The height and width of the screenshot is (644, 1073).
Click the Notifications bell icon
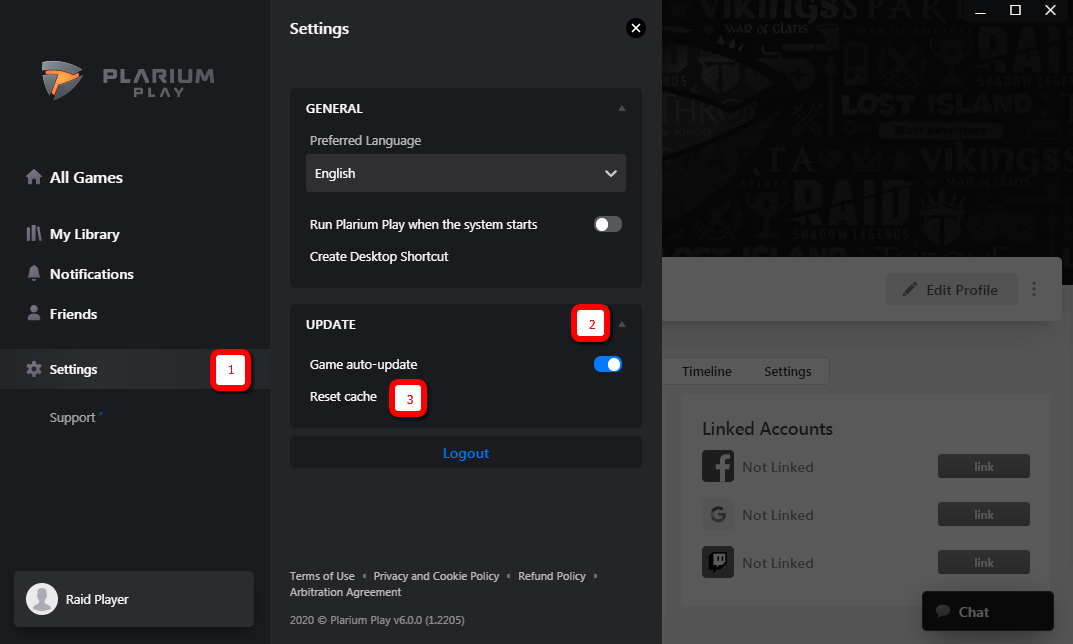[x=34, y=273]
